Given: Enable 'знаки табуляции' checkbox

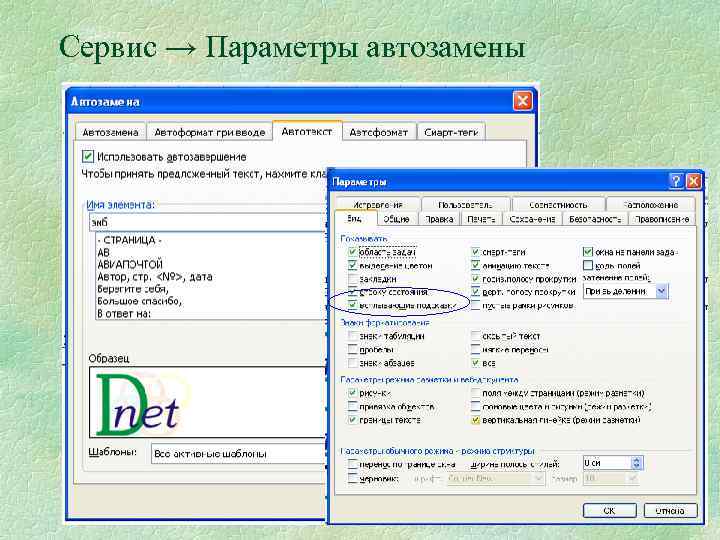Looking at the screenshot, I should click(x=352, y=336).
